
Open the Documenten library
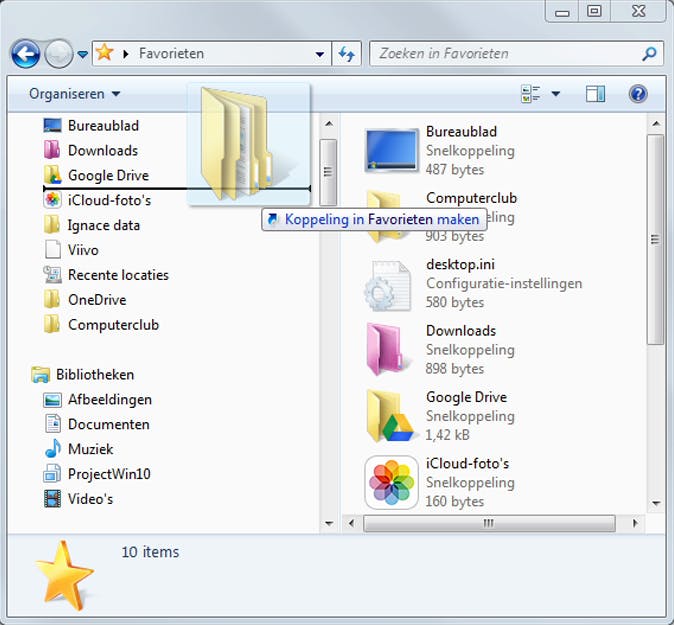[109, 425]
